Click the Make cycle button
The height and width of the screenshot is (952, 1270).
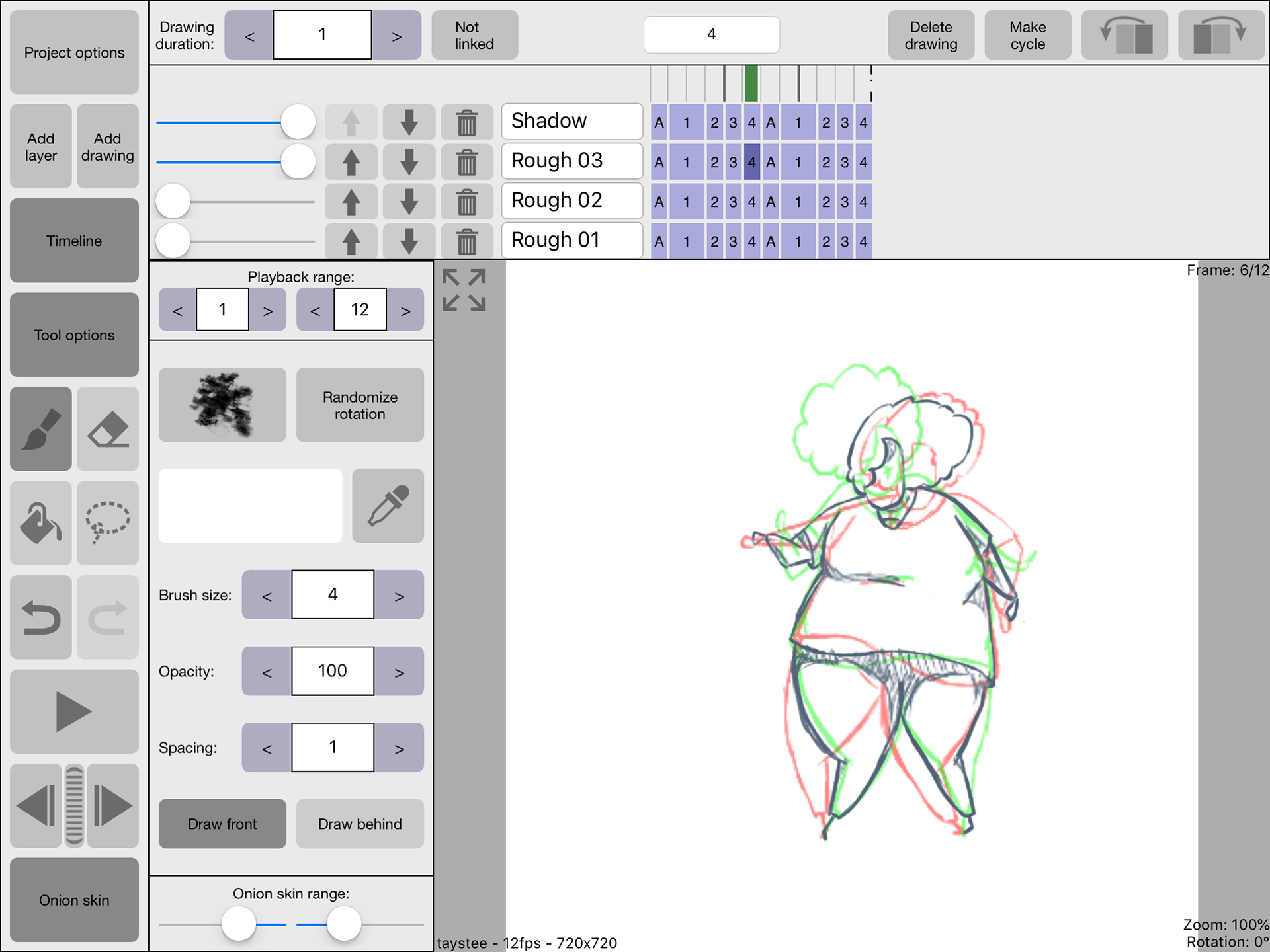[1027, 35]
